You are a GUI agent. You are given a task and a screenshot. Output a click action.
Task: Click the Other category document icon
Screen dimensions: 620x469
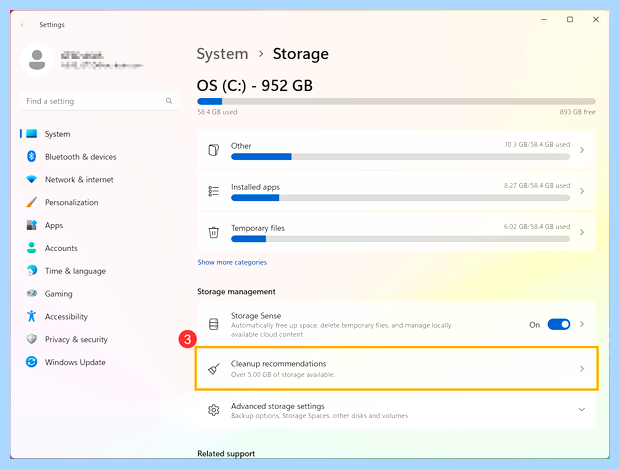pyautogui.click(x=214, y=150)
